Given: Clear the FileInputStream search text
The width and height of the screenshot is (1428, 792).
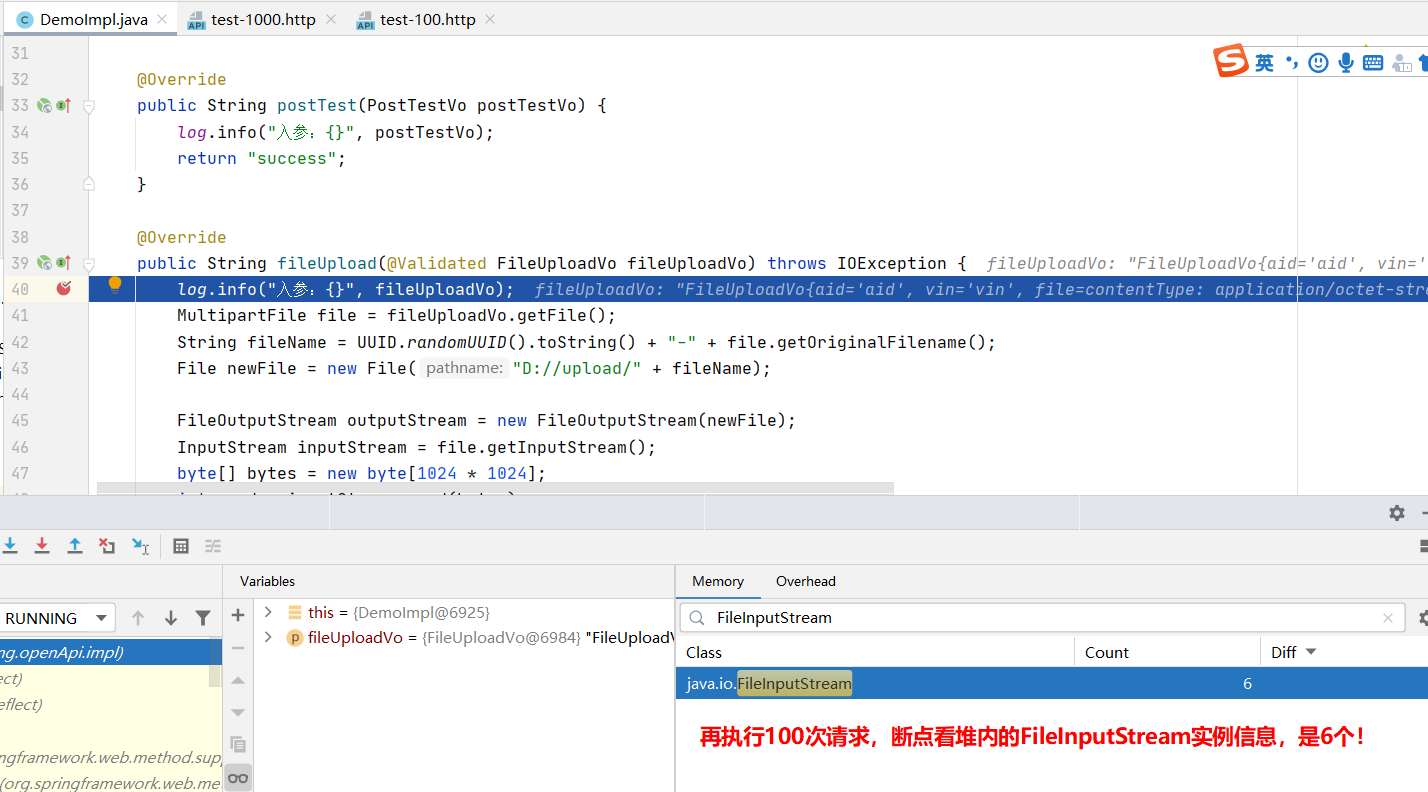Looking at the screenshot, I should click(x=1388, y=618).
